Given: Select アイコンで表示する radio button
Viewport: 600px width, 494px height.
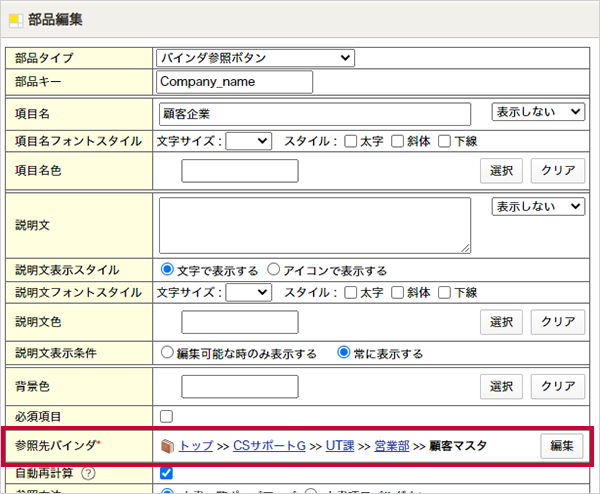Looking at the screenshot, I should [274, 269].
